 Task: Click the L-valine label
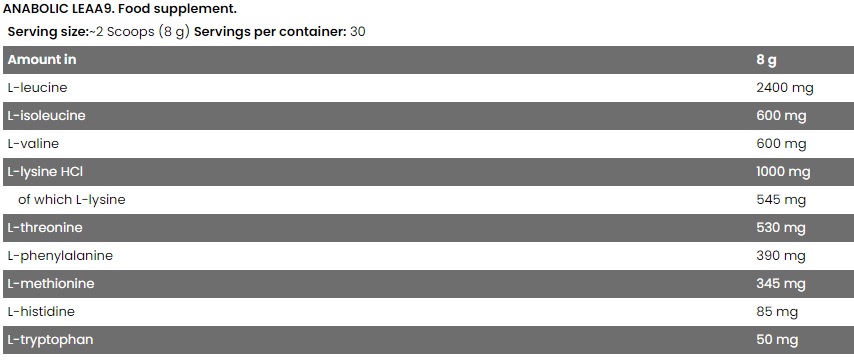33,144
